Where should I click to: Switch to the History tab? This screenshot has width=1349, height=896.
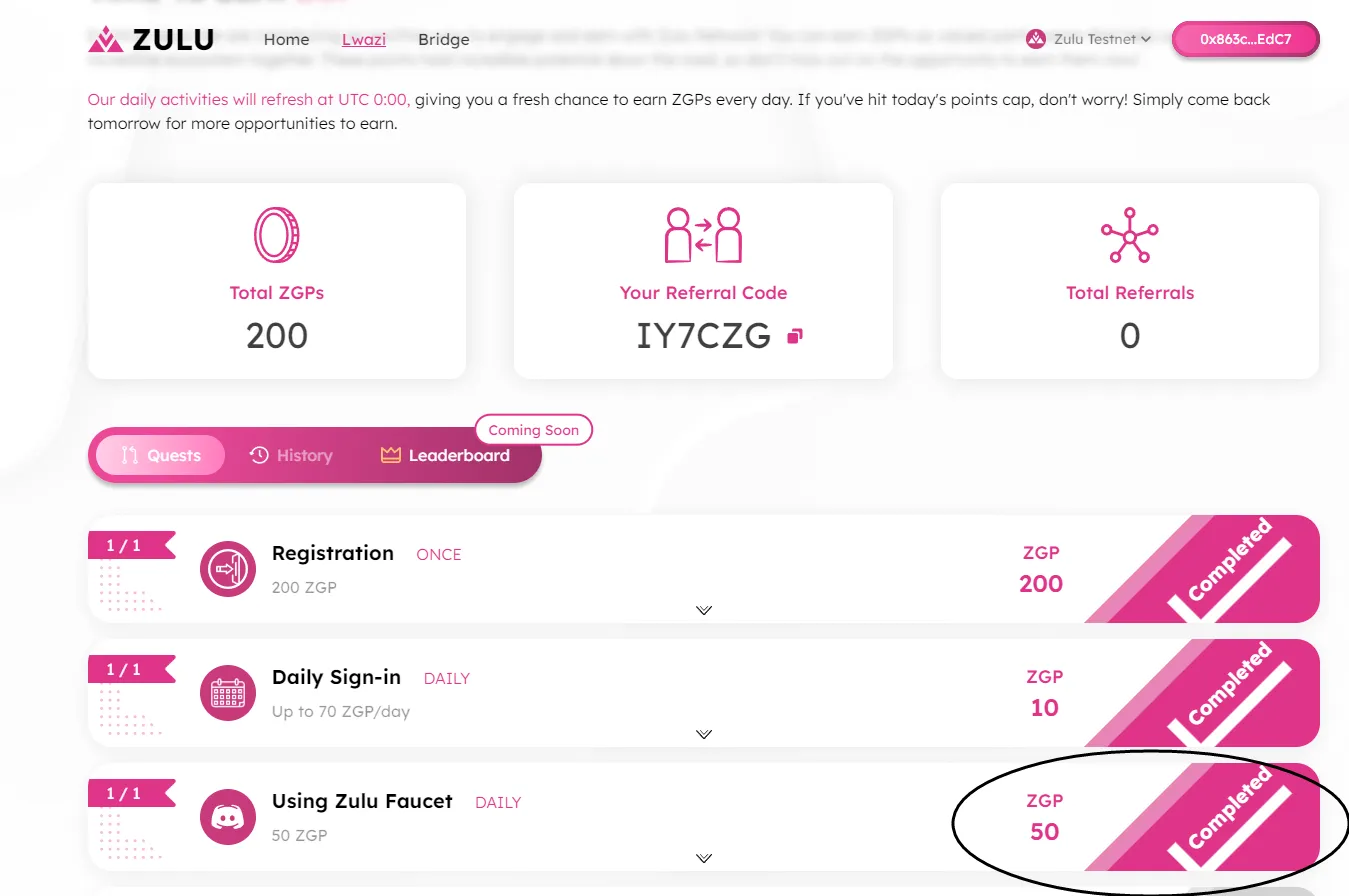[x=291, y=456]
